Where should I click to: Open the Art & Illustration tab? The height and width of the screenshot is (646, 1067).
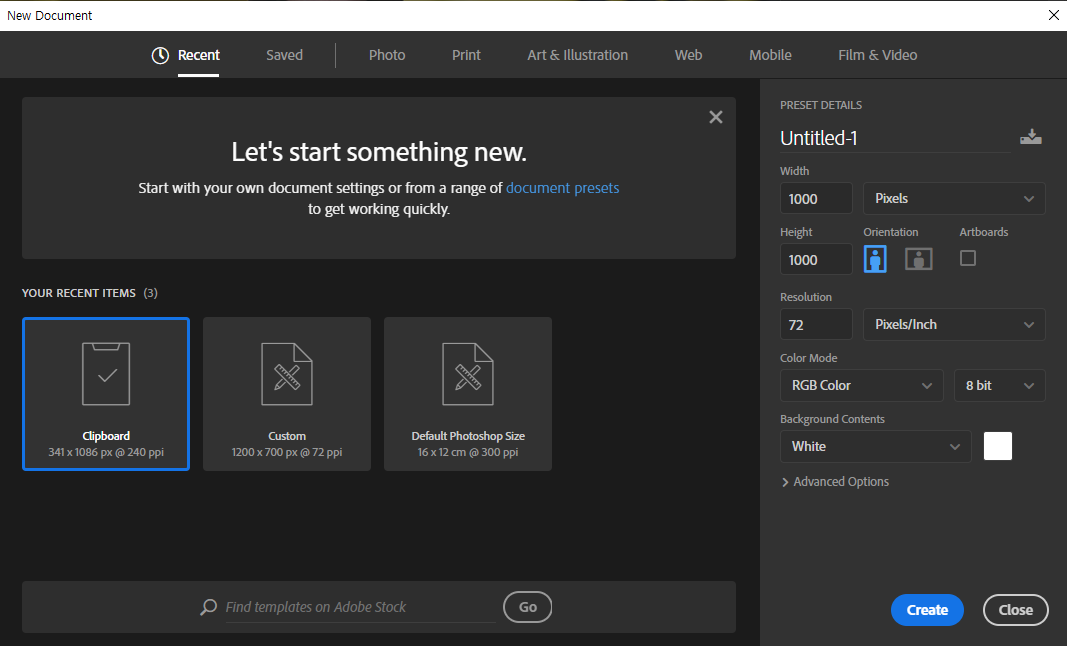tap(578, 55)
